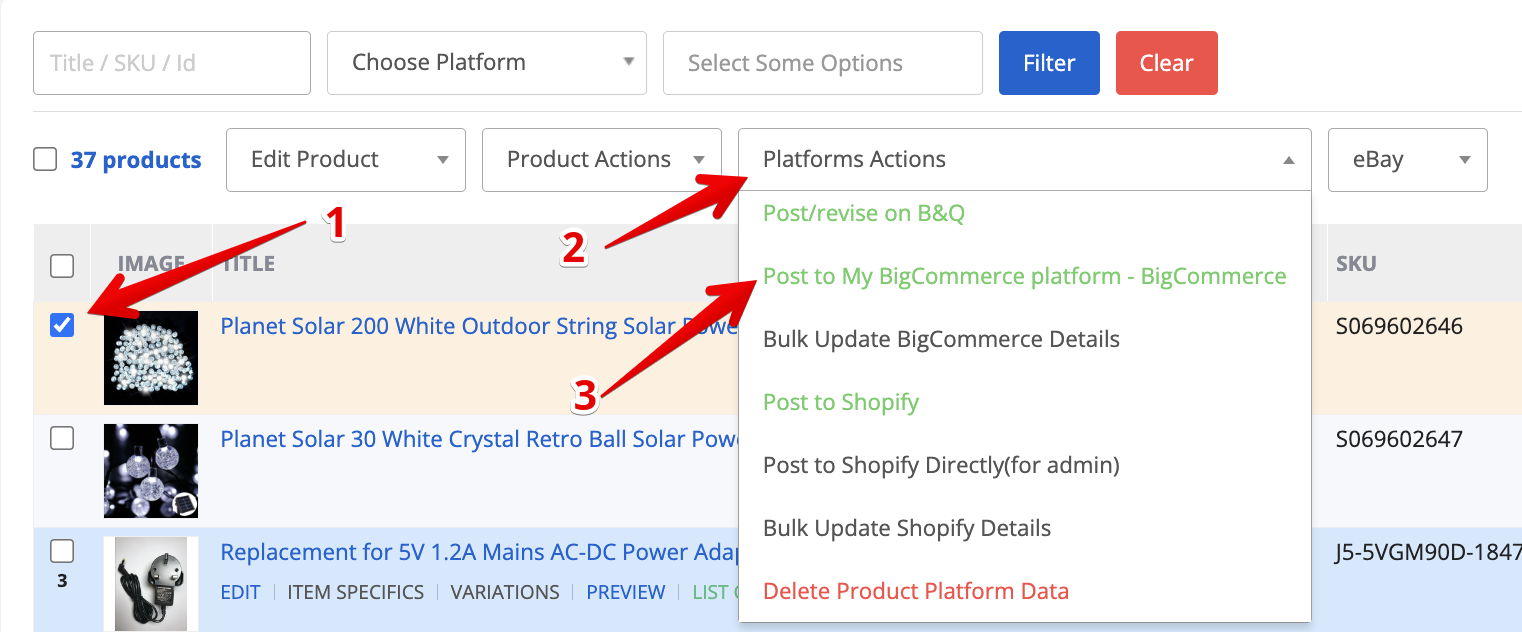The height and width of the screenshot is (632, 1522).
Task: Click the red Clear button
Action: click(1167, 63)
